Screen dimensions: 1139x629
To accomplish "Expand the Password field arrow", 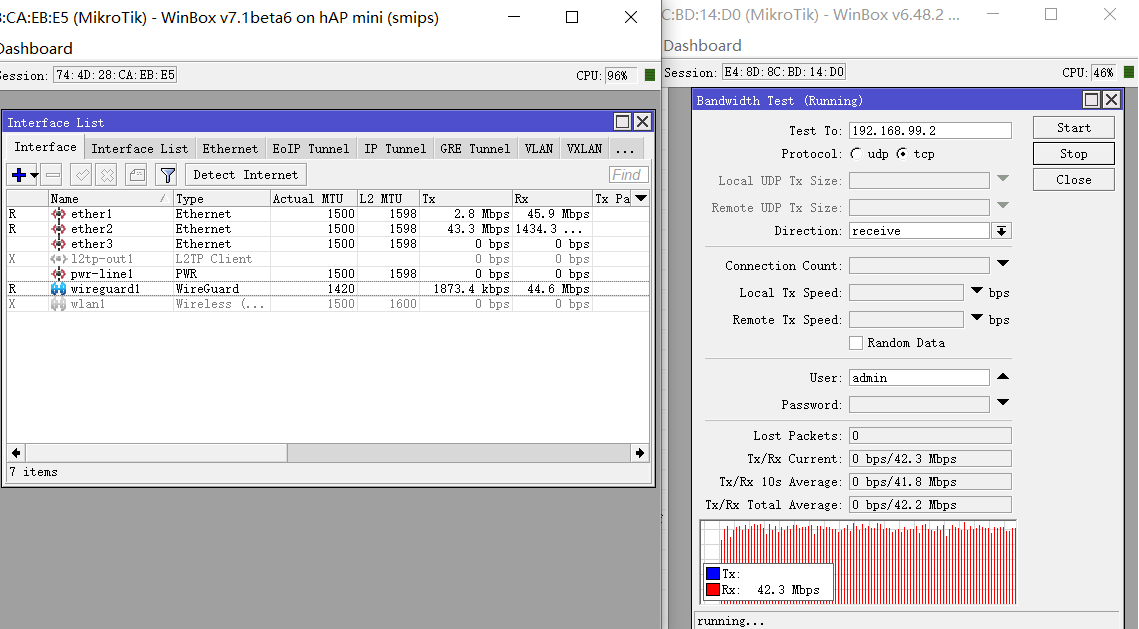I will pos(1003,403).
